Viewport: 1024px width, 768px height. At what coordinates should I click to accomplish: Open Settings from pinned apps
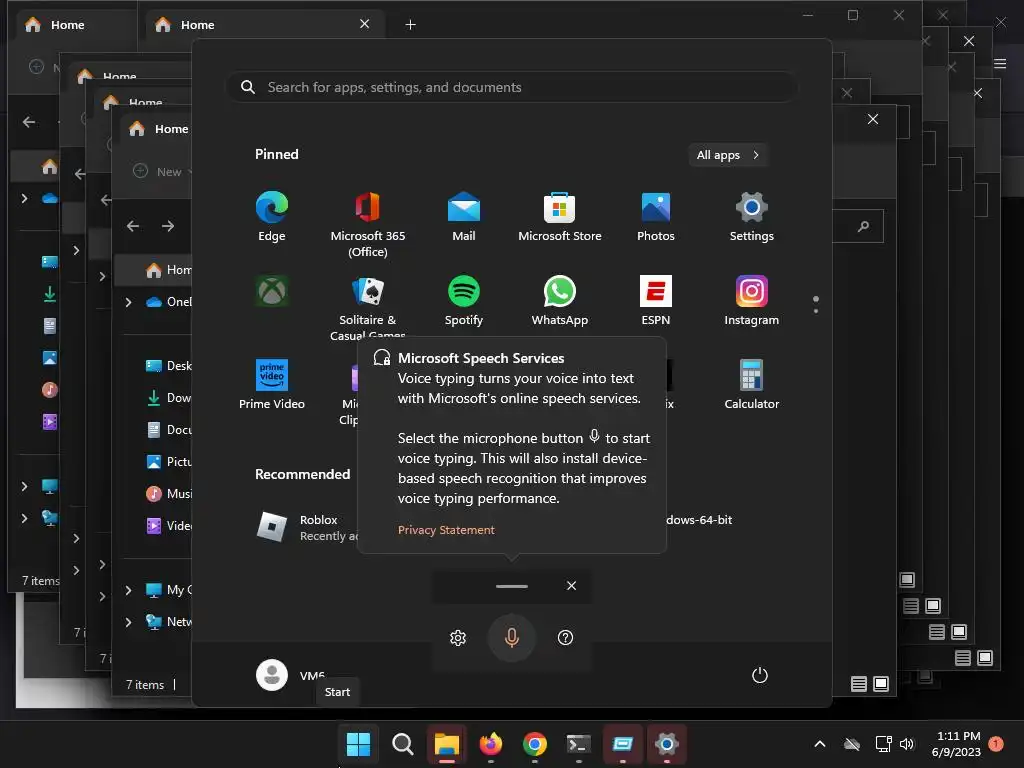click(752, 217)
